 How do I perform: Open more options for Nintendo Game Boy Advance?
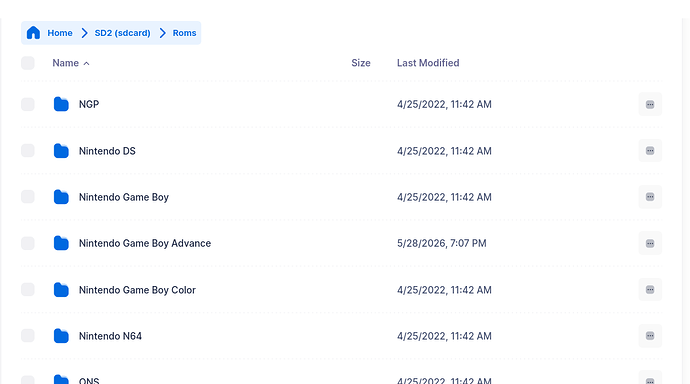click(x=650, y=243)
